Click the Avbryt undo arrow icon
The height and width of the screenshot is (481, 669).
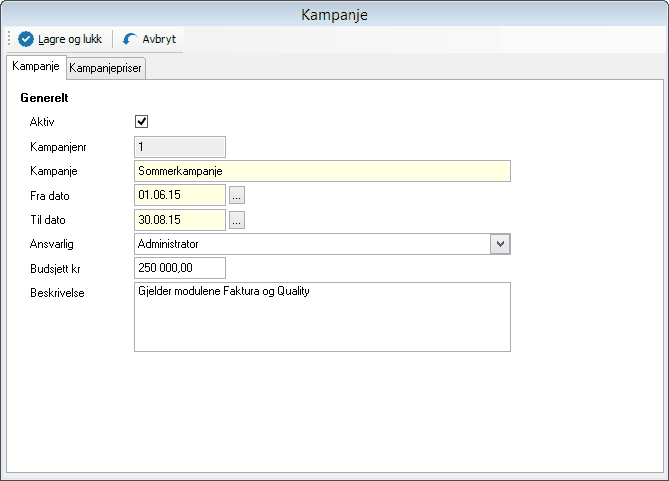[x=130, y=39]
